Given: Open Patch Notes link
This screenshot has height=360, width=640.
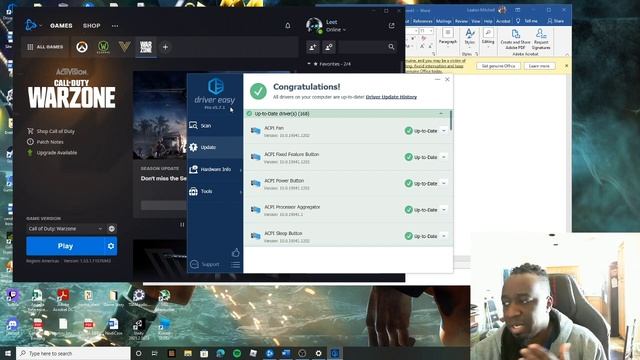Looking at the screenshot, I should tap(46, 142).
